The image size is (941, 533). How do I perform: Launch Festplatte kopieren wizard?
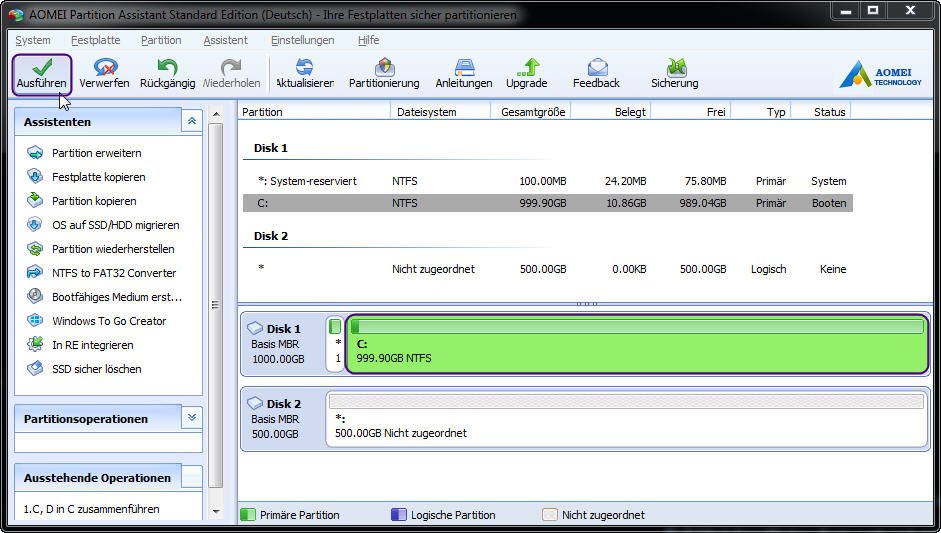point(98,177)
